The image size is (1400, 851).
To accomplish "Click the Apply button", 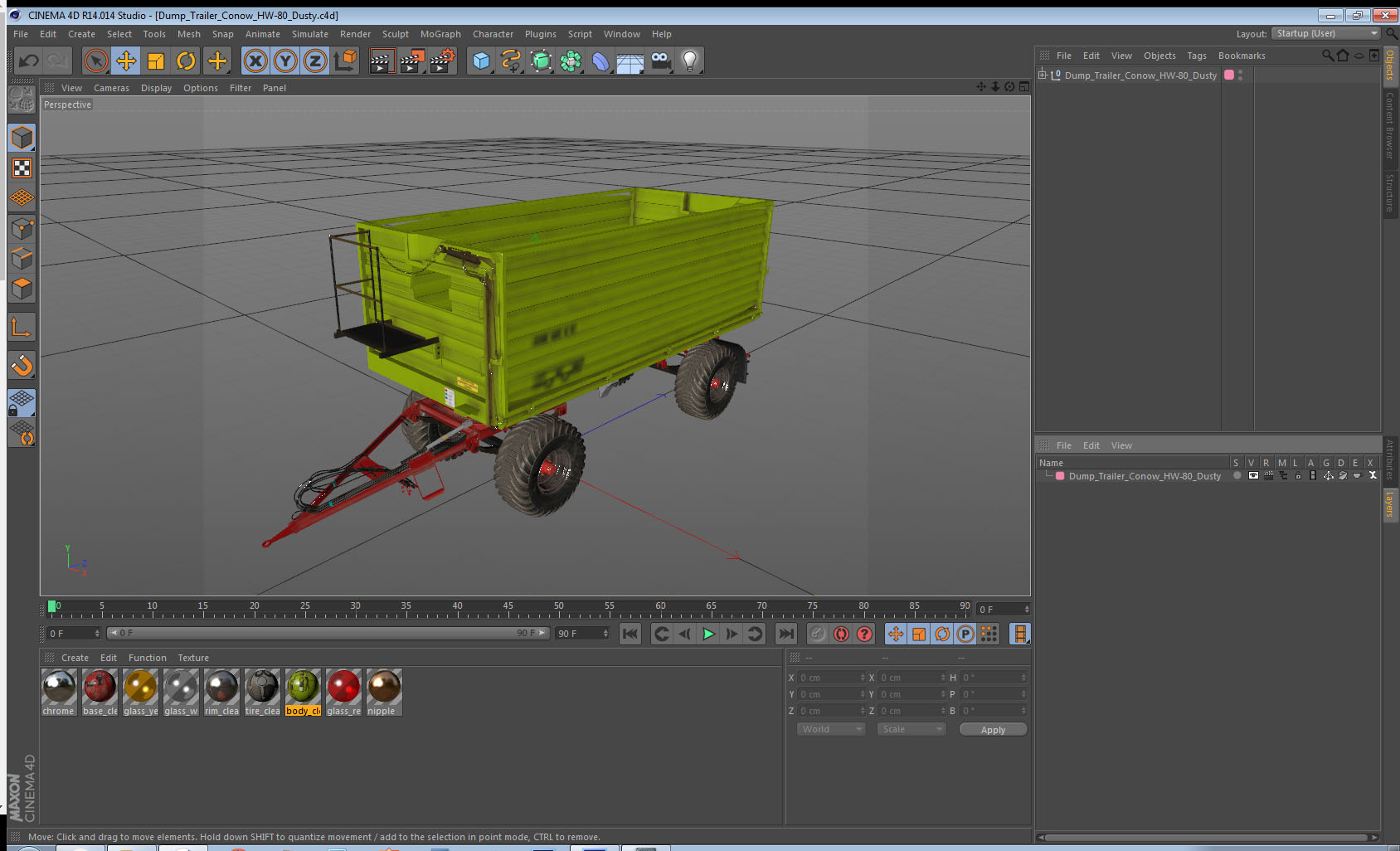I will click(x=993, y=730).
